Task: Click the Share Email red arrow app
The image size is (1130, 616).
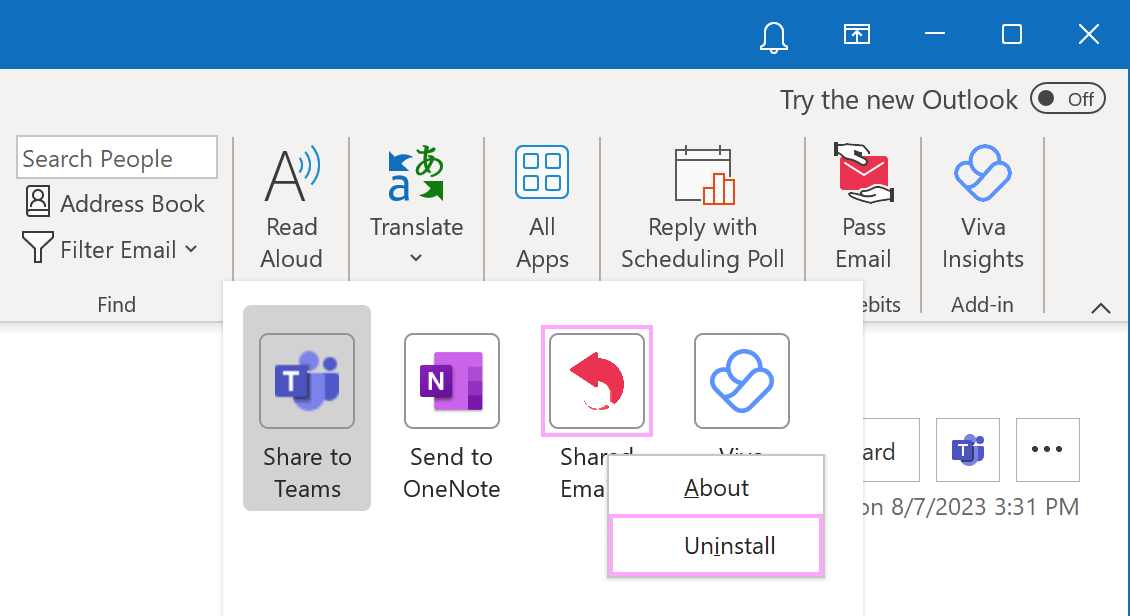Action: [597, 381]
